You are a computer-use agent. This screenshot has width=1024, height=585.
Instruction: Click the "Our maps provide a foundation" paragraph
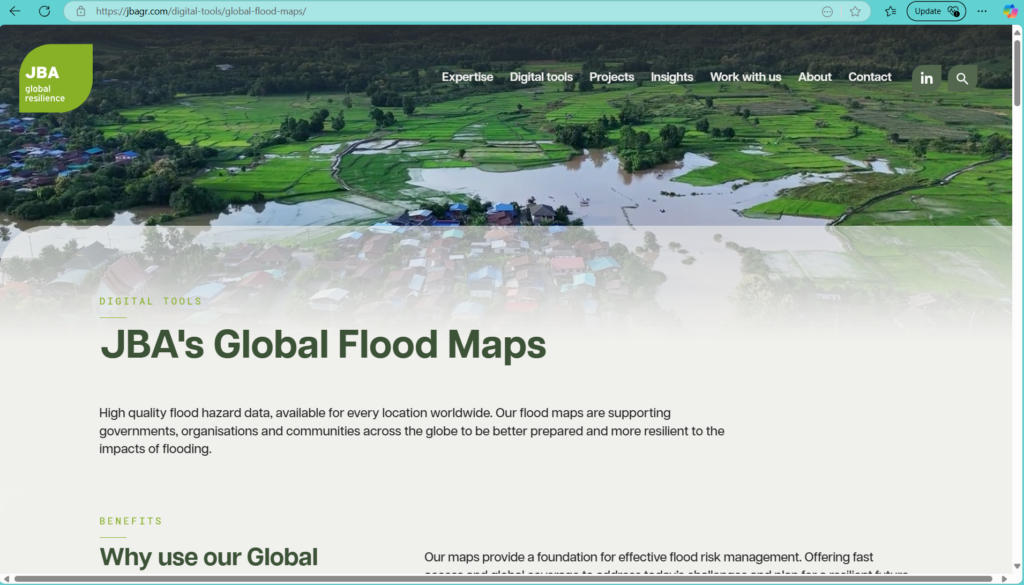point(666,564)
